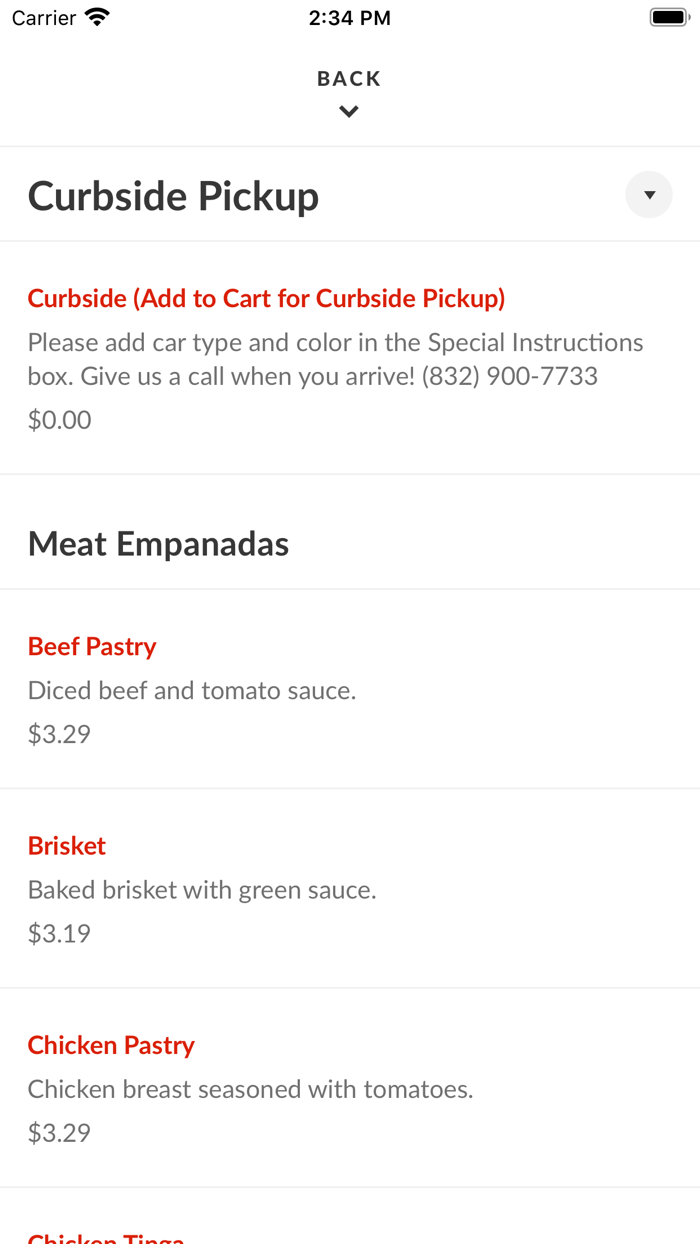Select the Chicken Tinga item
Screen dimensions: 700x1244
[x=105, y=1238]
